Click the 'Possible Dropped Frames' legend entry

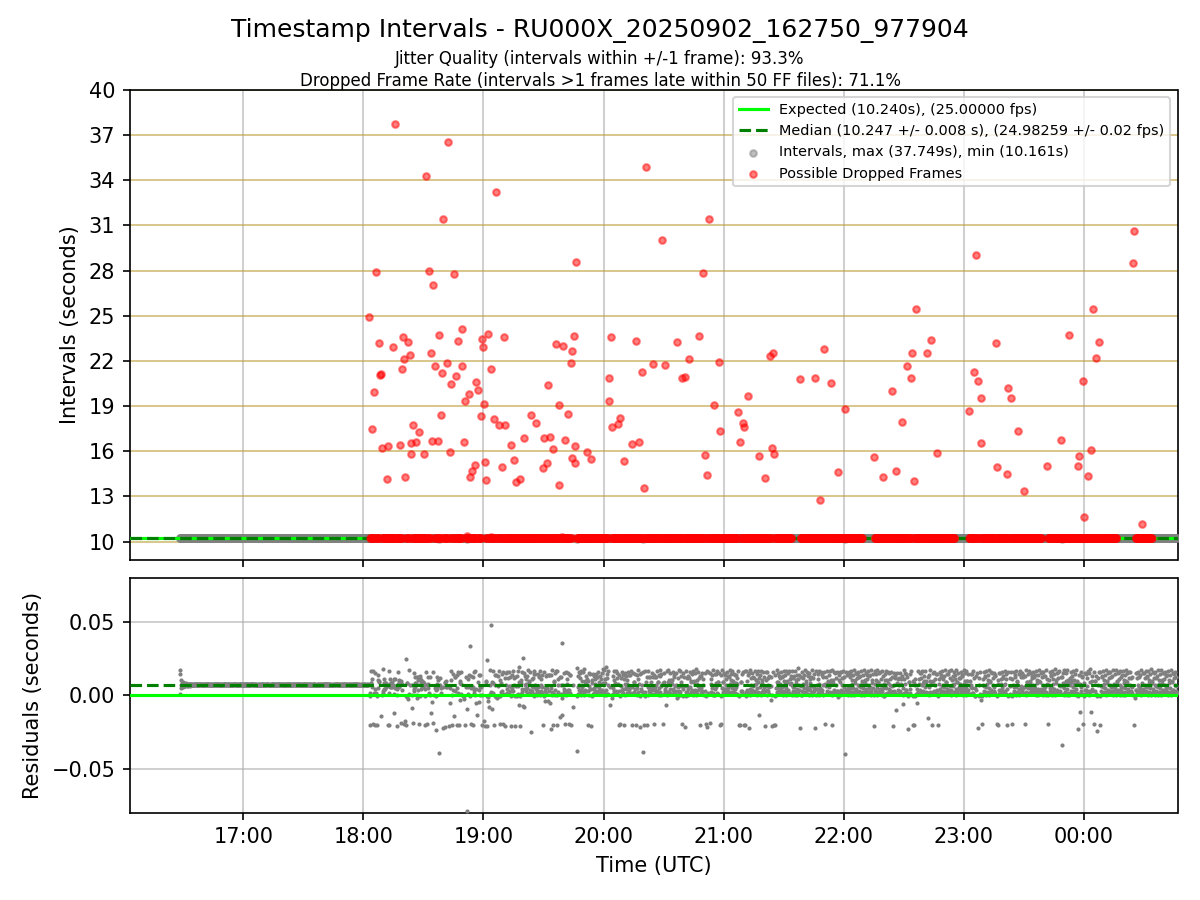tap(870, 173)
